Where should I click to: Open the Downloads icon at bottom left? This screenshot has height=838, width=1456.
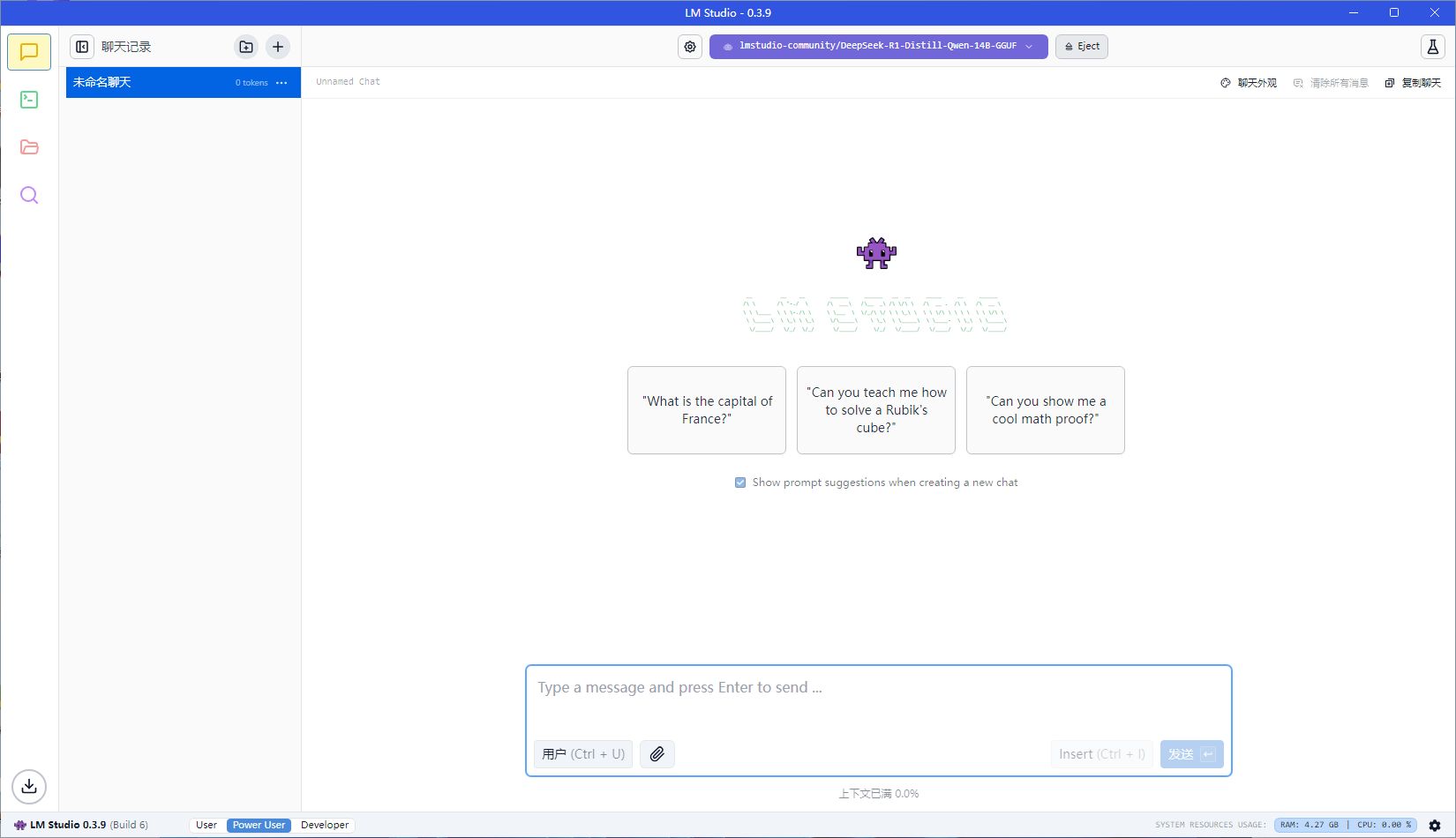tap(29, 786)
